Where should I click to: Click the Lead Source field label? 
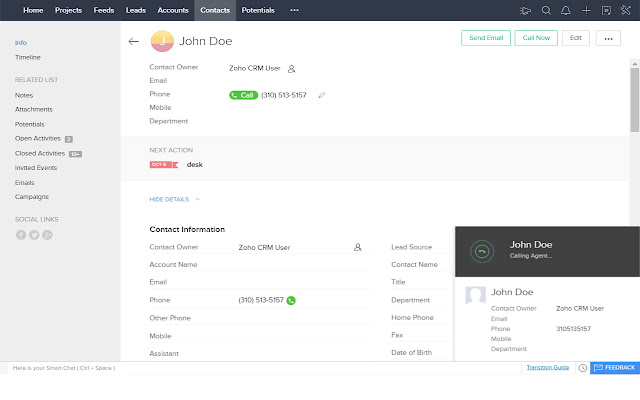click(411, 247)
